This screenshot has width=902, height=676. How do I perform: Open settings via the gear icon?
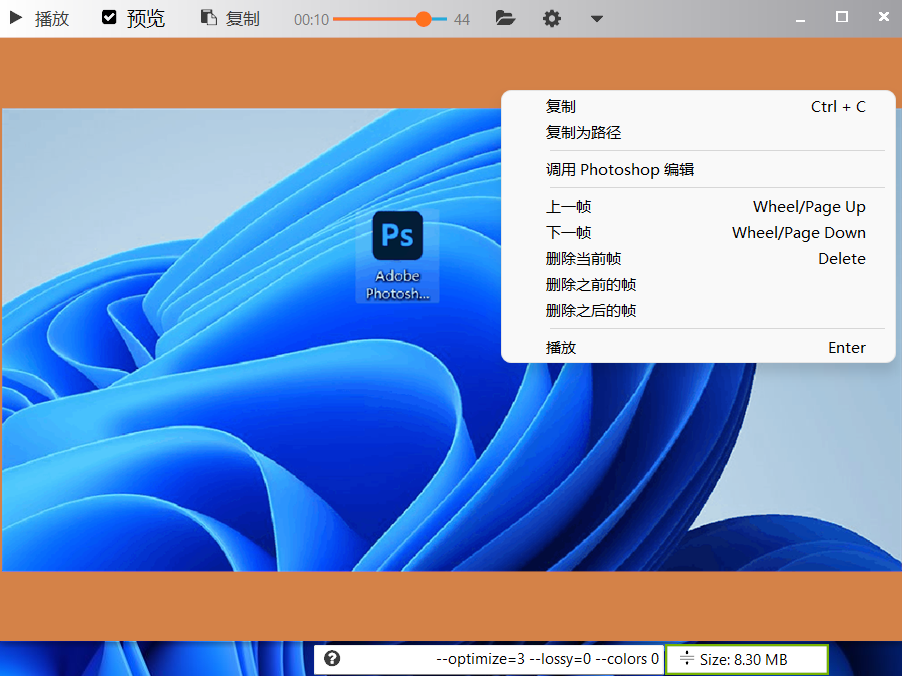click(x=552, y=18)
